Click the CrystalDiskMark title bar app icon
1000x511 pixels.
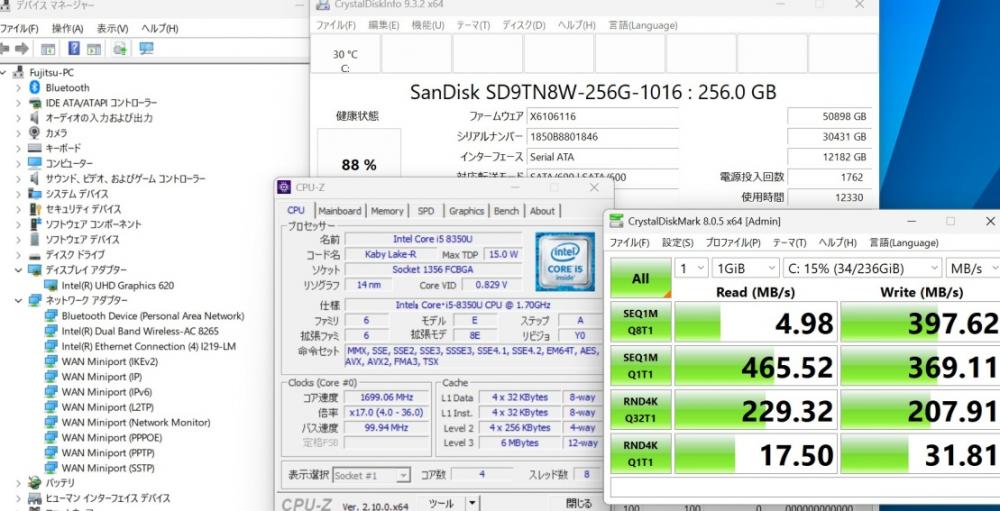tap(615, 221)
